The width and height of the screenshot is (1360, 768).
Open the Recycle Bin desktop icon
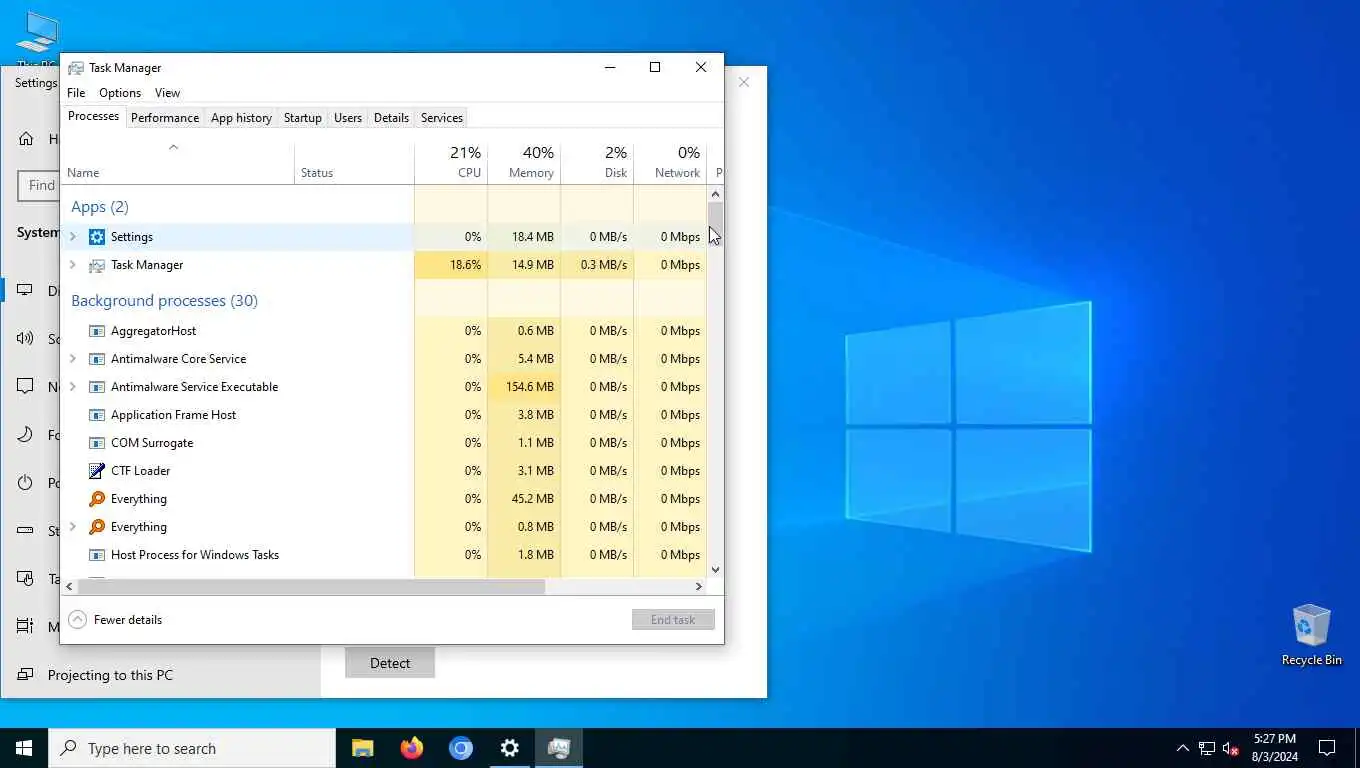pos(1311,635)
